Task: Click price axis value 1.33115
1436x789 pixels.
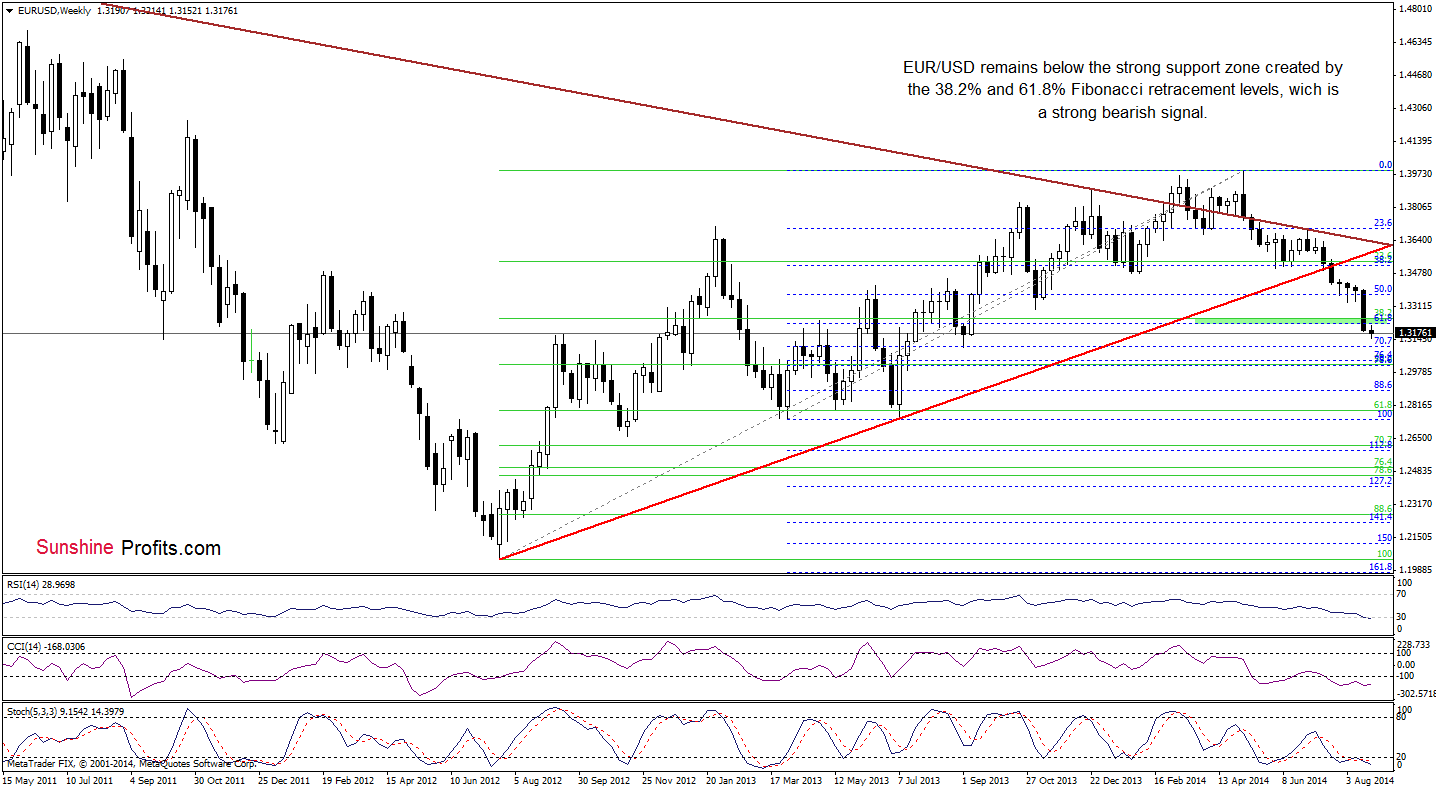Action: pos(1416,306)
